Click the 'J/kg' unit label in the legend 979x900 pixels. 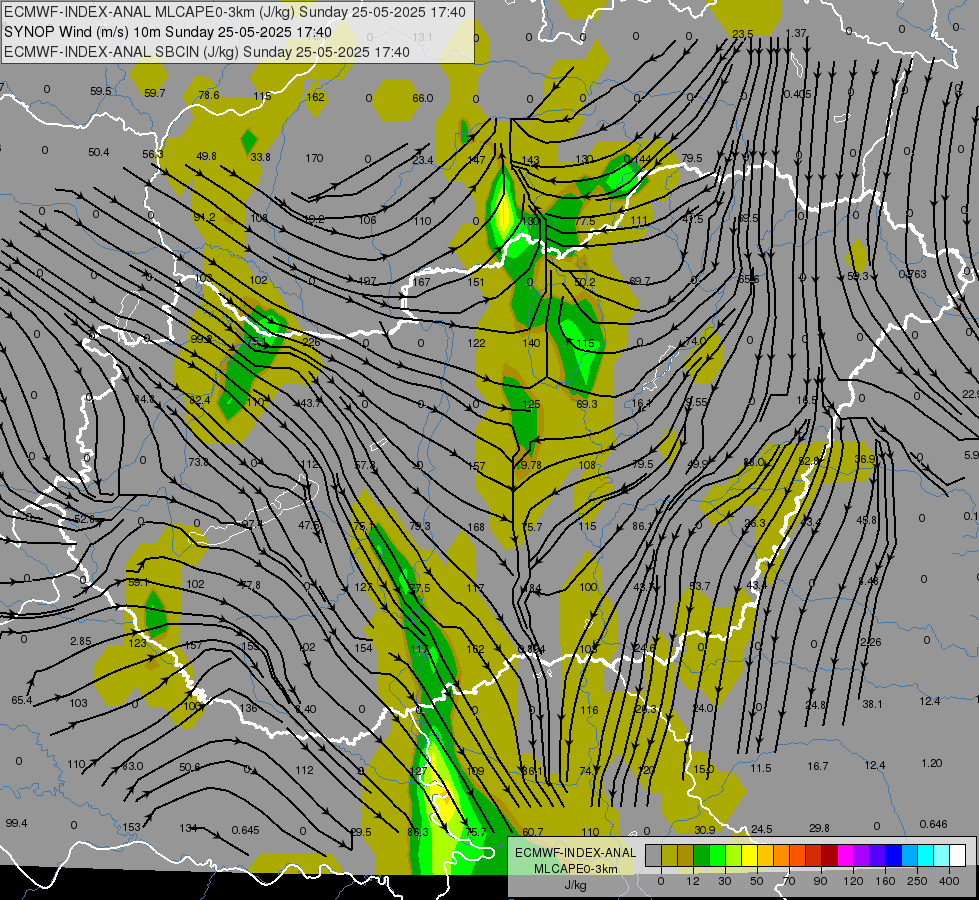coord(575,885)
